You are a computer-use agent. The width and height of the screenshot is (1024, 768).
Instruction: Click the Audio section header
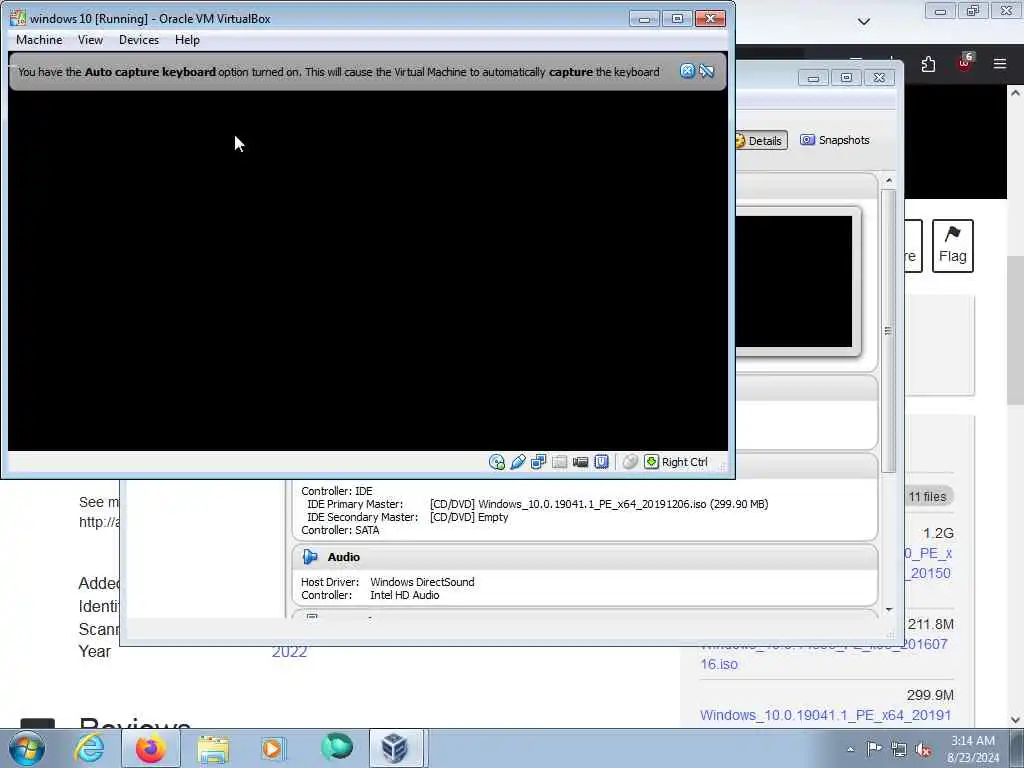tap(584, 557)
